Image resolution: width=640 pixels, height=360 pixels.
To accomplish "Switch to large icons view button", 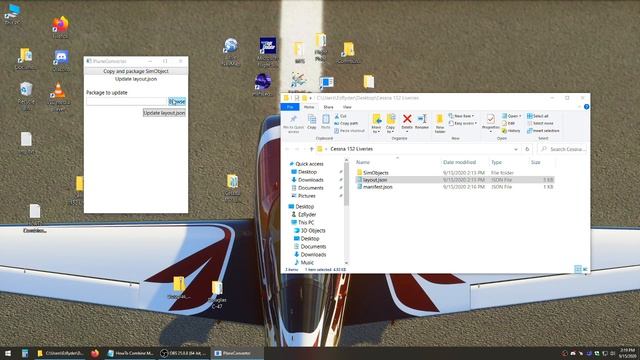I will [x=585, y=269].
